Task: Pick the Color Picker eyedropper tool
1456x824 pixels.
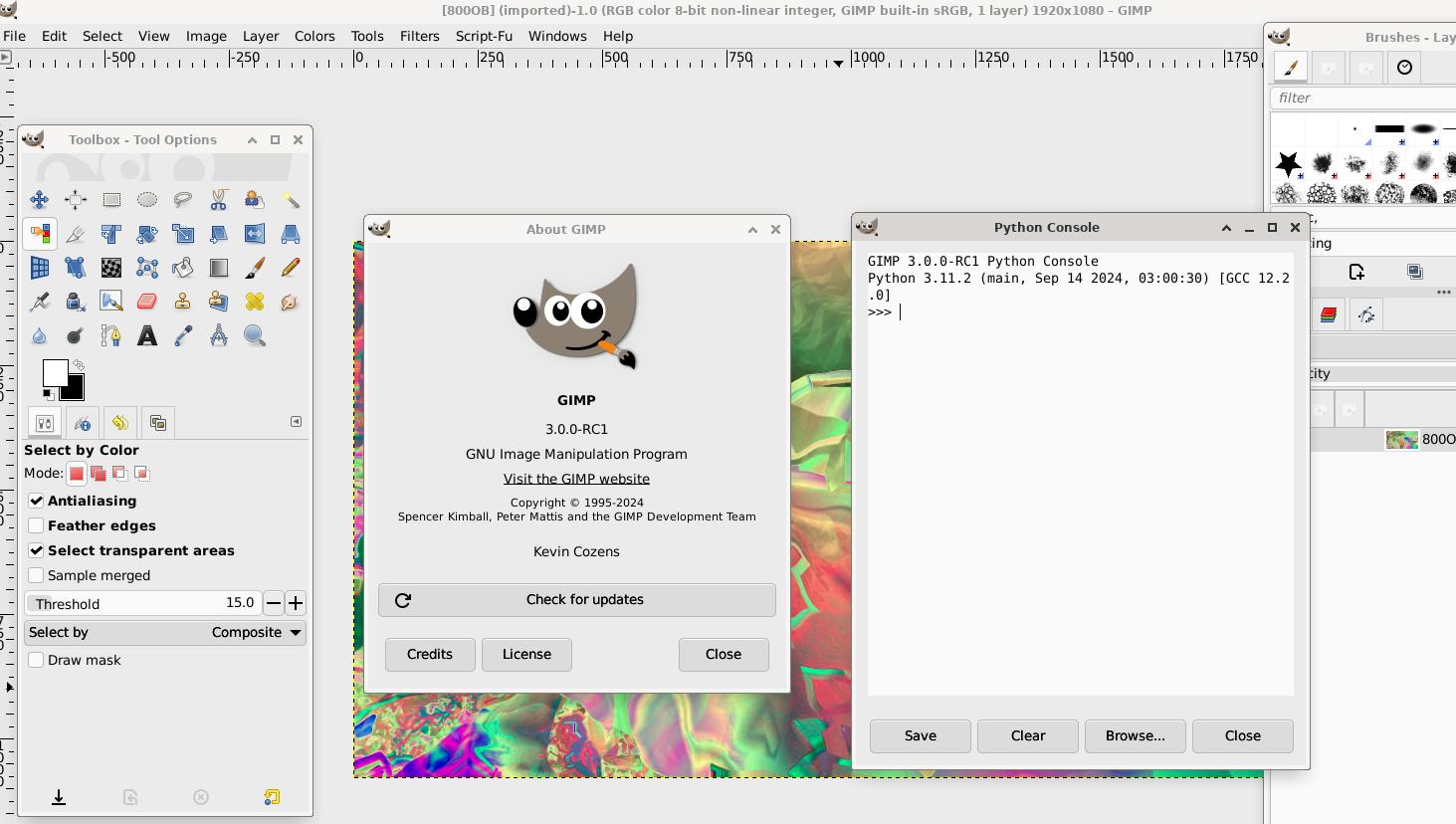Action: click(183, 336)
